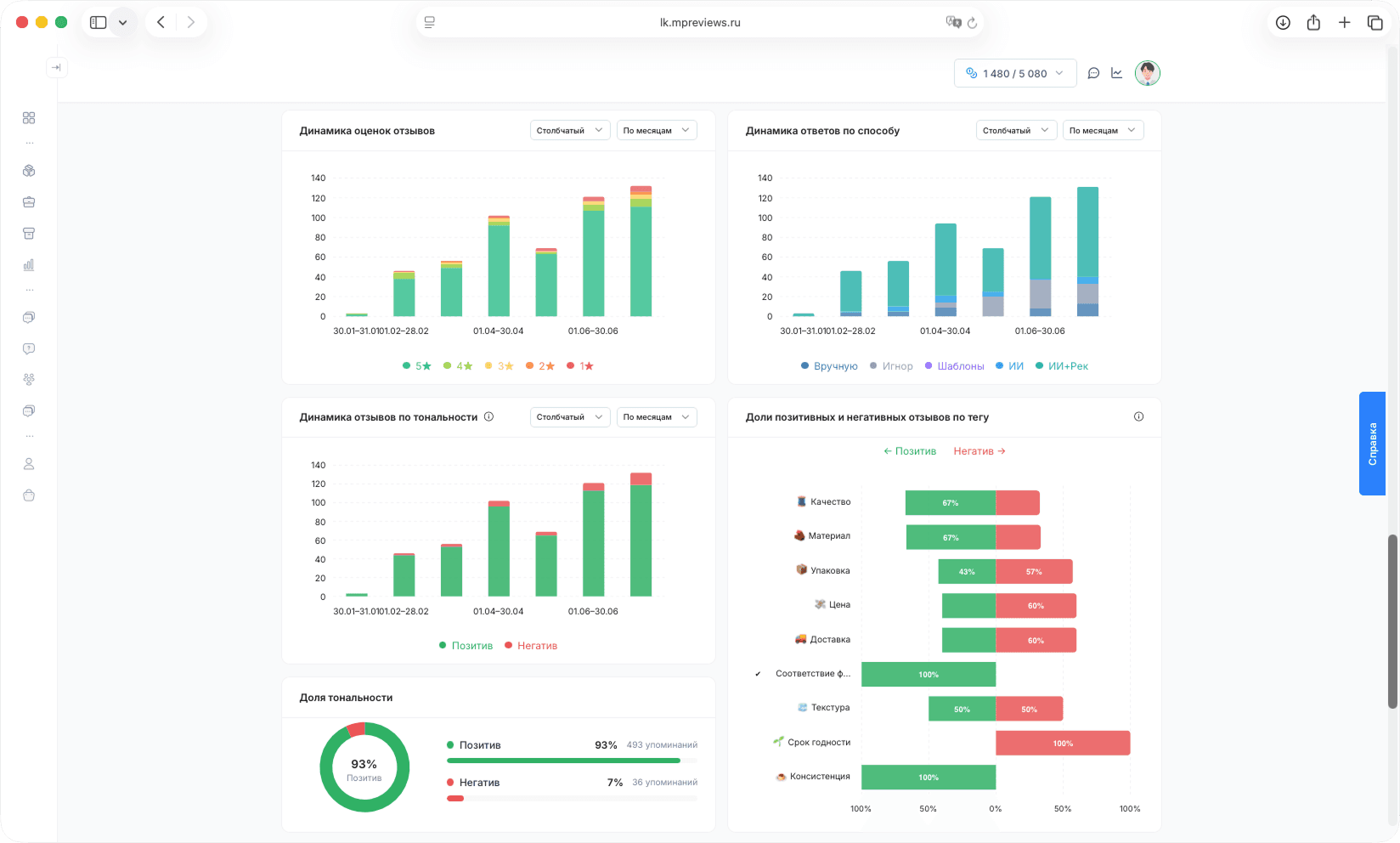Open По месяцам dropdown in Динамика оценок отзывов
This screenshot has height=843, width=1400.
[x=657, y=130]
